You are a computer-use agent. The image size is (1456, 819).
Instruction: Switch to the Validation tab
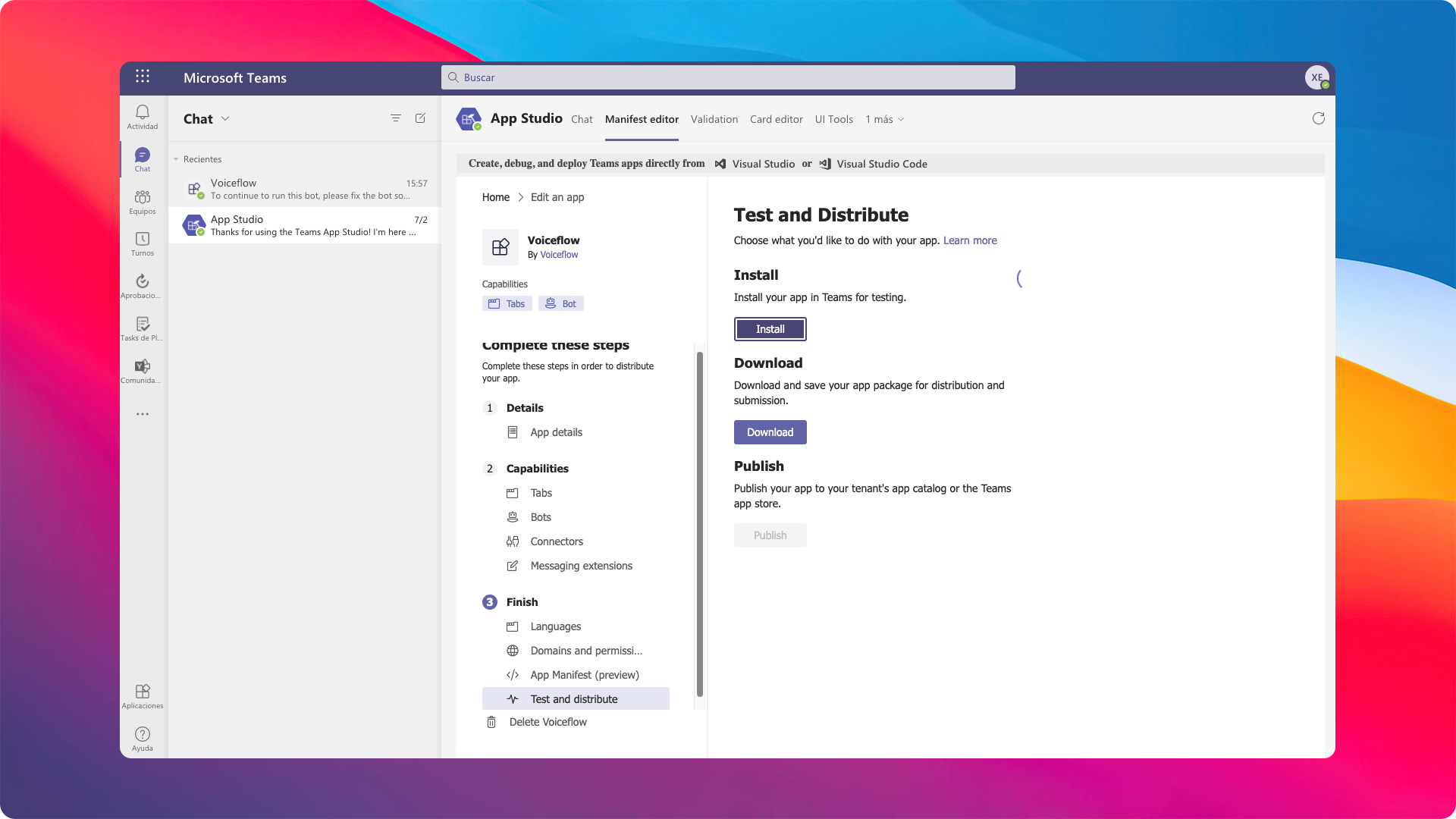[x=714, y=119]
